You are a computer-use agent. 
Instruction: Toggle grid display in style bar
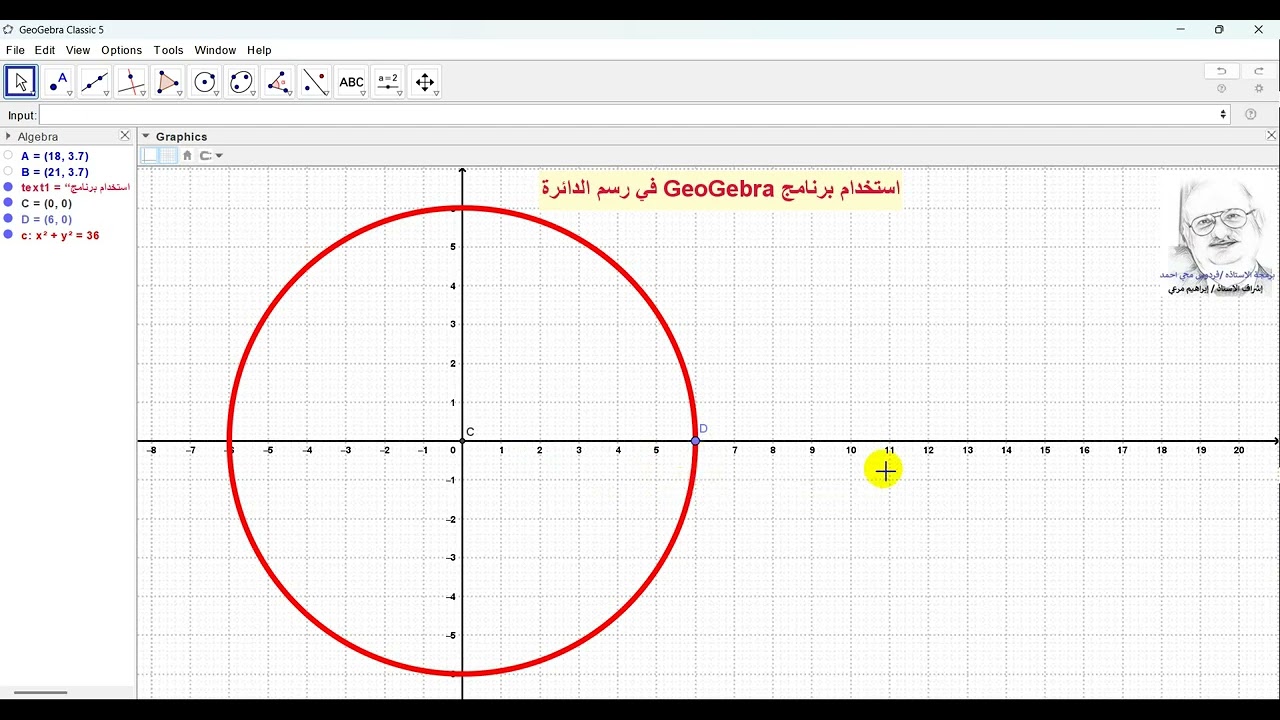[168, 155]
